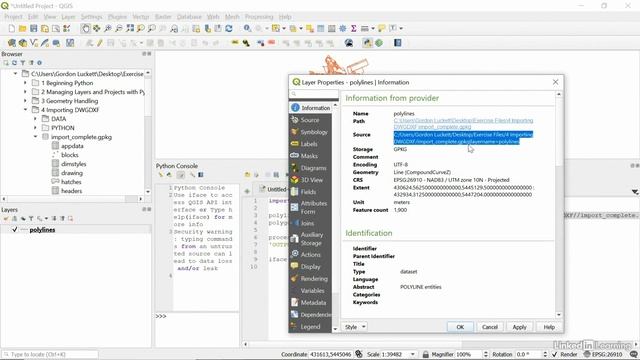The height and width of the screenshot is (360, 640).
Task: Open the Symbology tab in Layer Properties
Action: coord(311,132)
